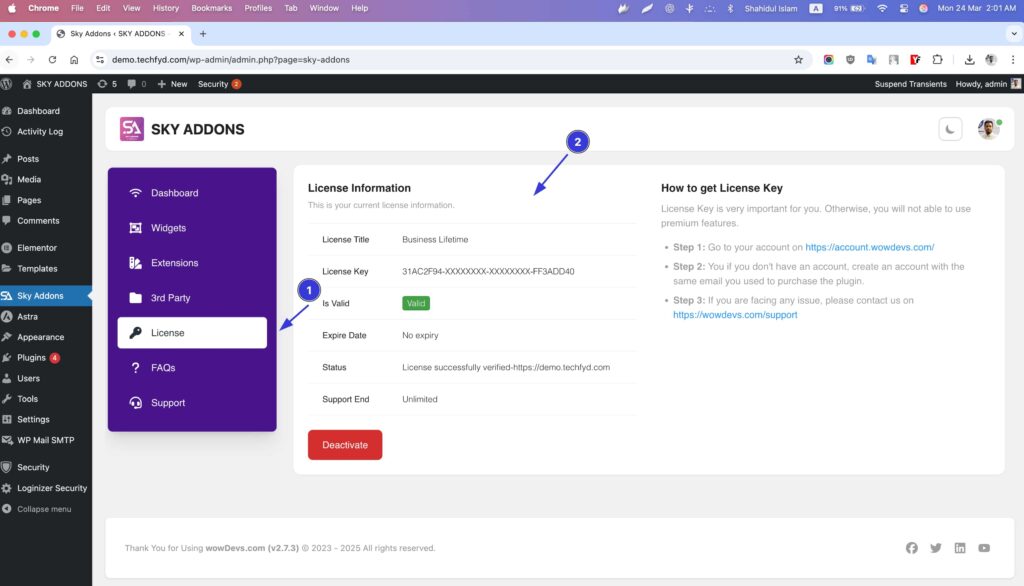Open the wowdevs.com/support link

735,315
